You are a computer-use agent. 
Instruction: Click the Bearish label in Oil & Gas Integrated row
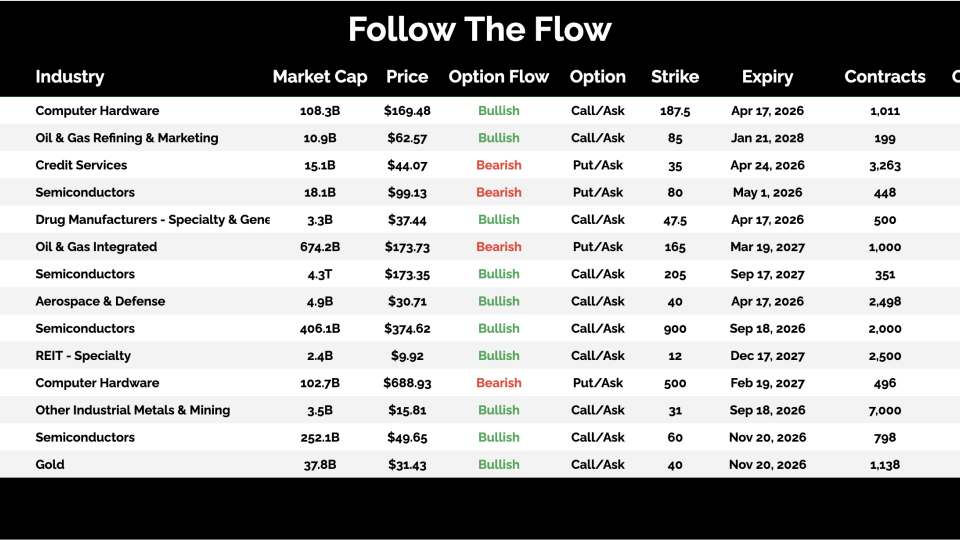tap(498, 247)
